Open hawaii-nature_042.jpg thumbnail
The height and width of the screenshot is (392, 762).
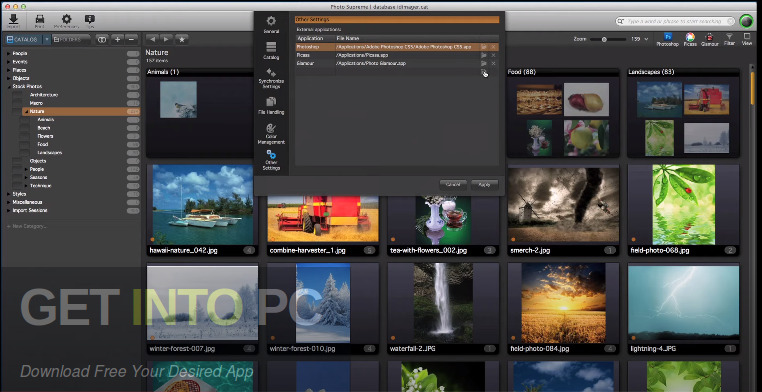click(203, 204)
